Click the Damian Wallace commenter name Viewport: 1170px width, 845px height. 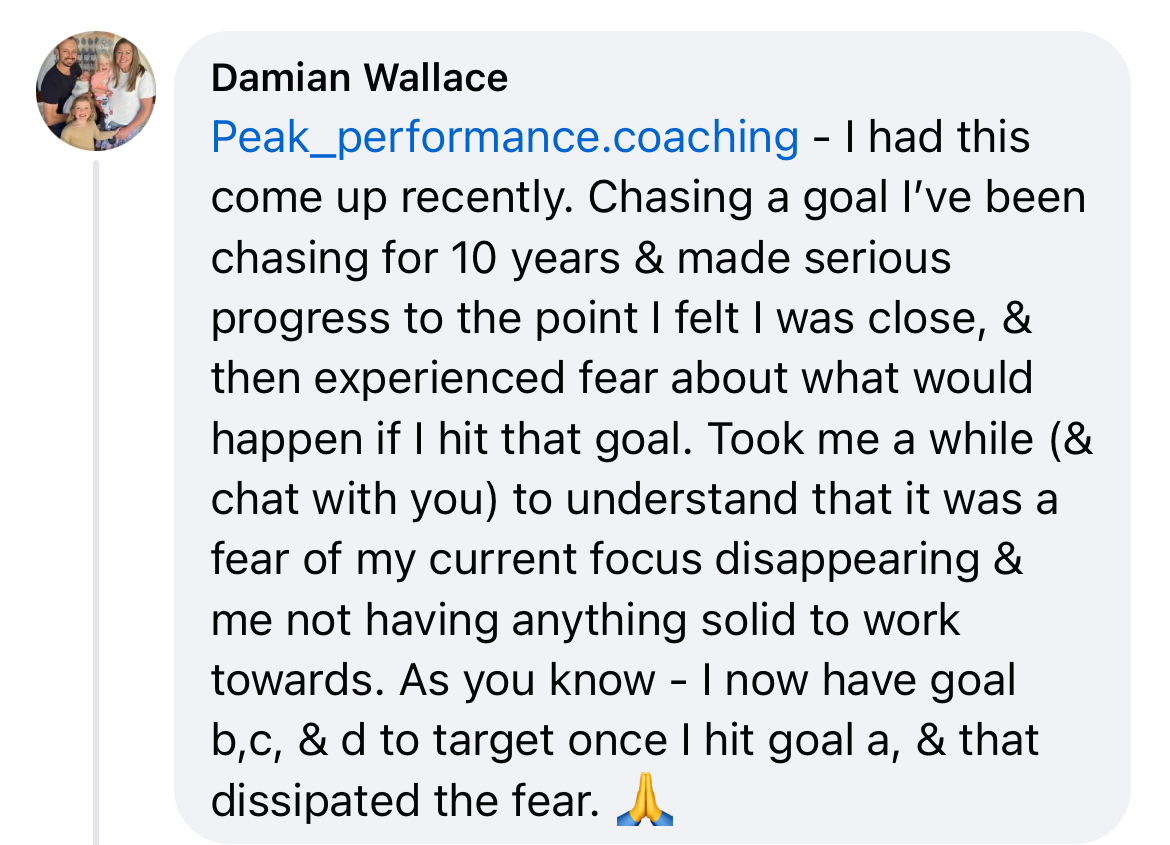359,77
